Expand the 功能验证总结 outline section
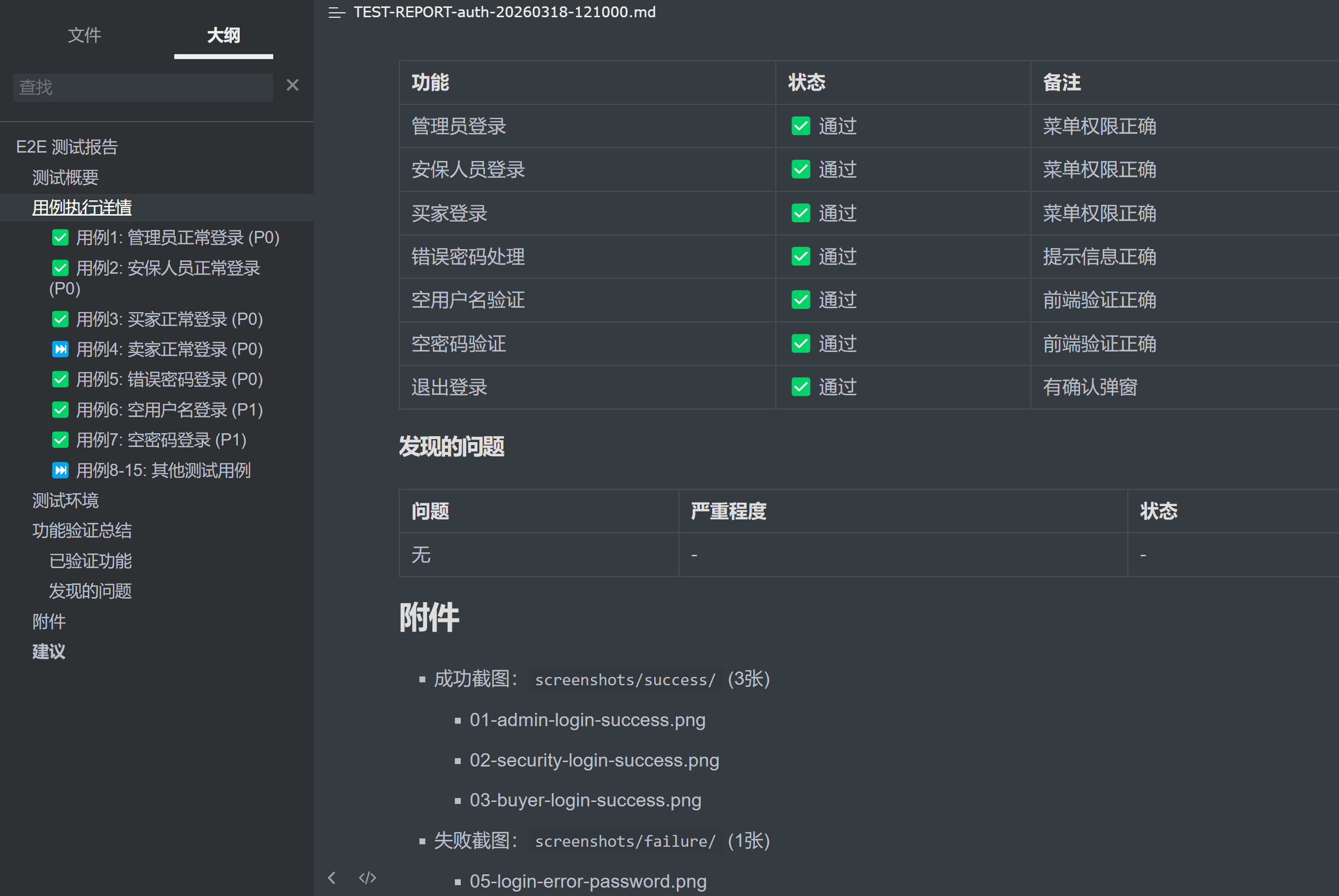The width and height of the screenshot is (1339, 896). [82, 531]
